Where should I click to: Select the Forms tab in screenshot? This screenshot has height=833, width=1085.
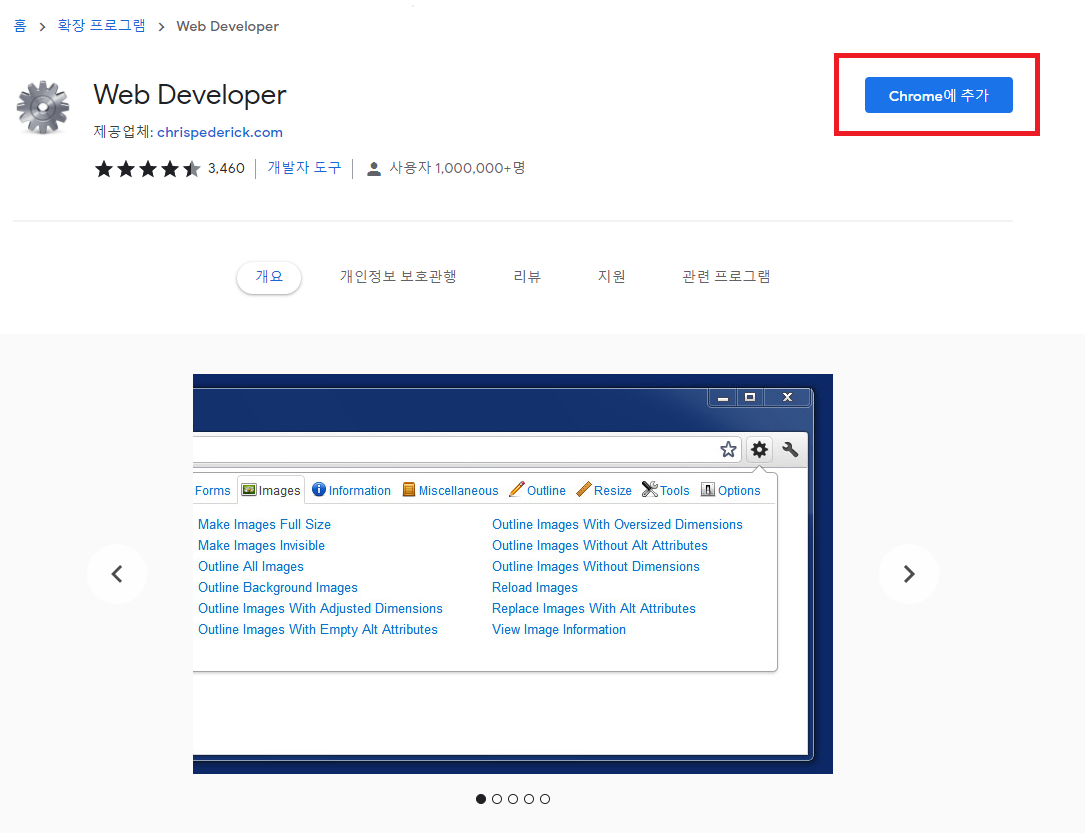[212, 490]
